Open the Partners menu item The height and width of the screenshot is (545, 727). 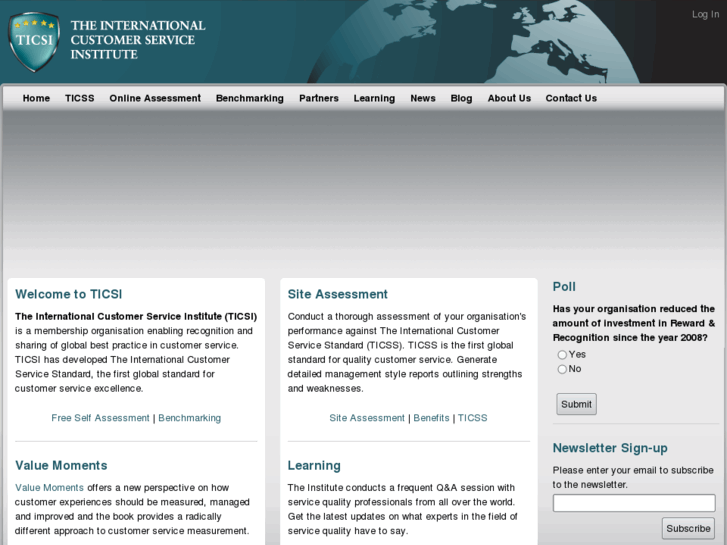pos(319,98)
